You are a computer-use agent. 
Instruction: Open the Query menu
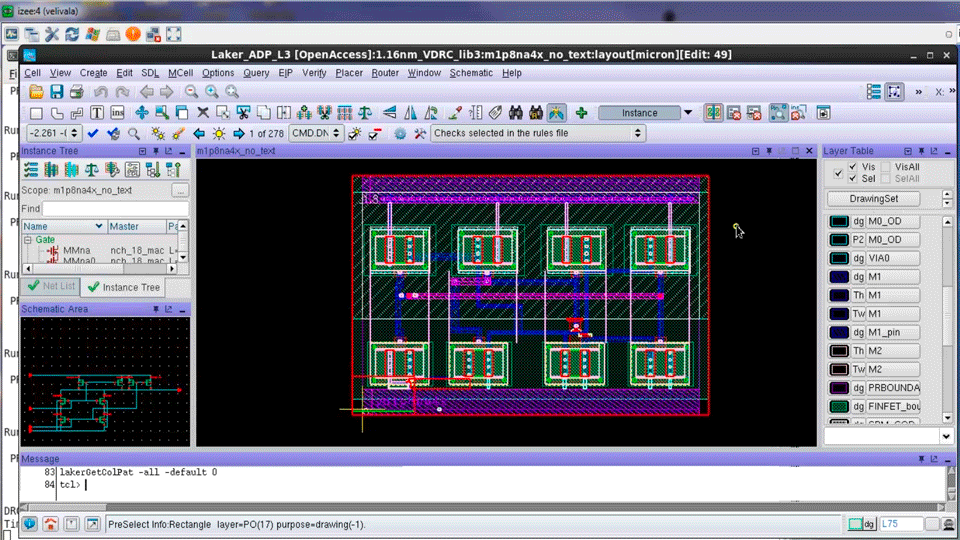255,73
